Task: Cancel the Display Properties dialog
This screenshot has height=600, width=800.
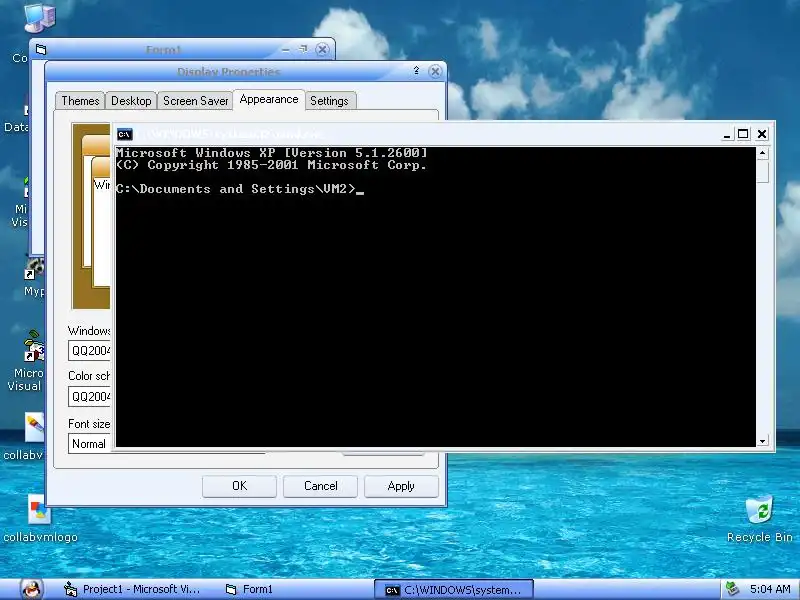Action: [x=320, y=486]
